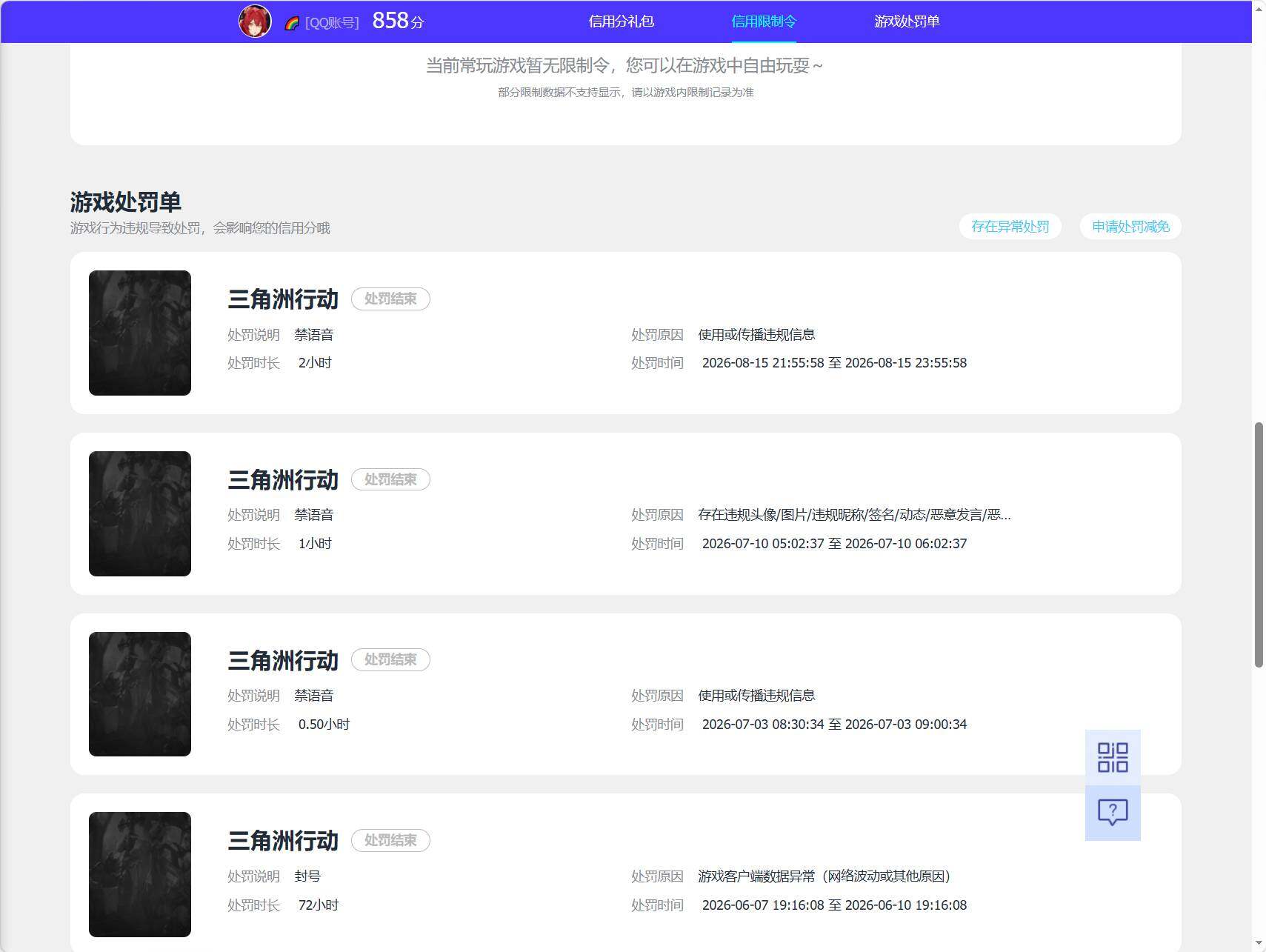1266x952 pixels.
Task: Select the 信用限制令 tab
Action: (764, 21)
